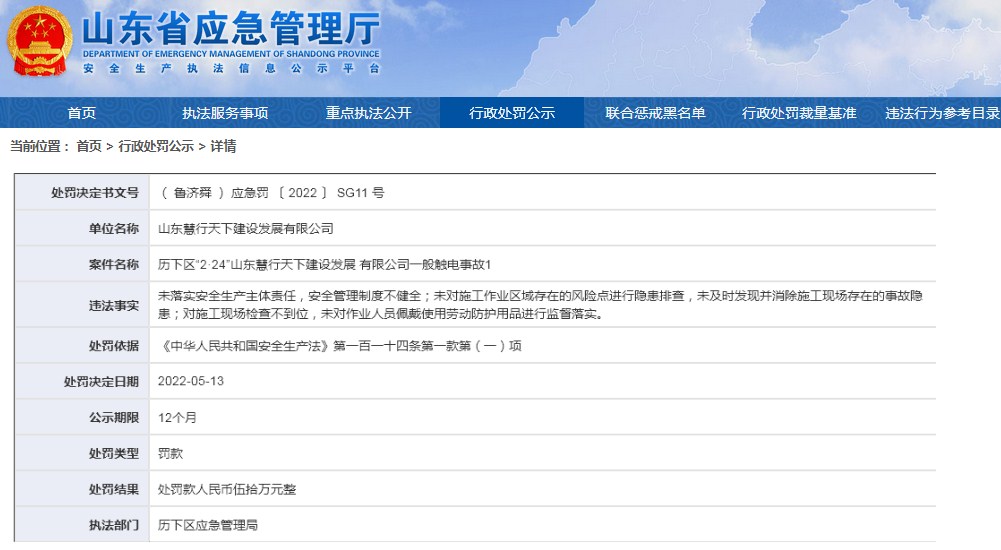
Task: Click the 单位名称 label cell
Action: (82, 228)
